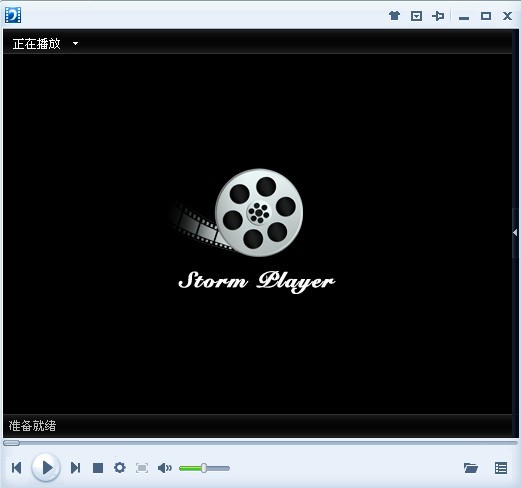The width and height of the screenshot is (521, 488).
Task: Expand the right side panel arrow
Action: coord(515,233)
